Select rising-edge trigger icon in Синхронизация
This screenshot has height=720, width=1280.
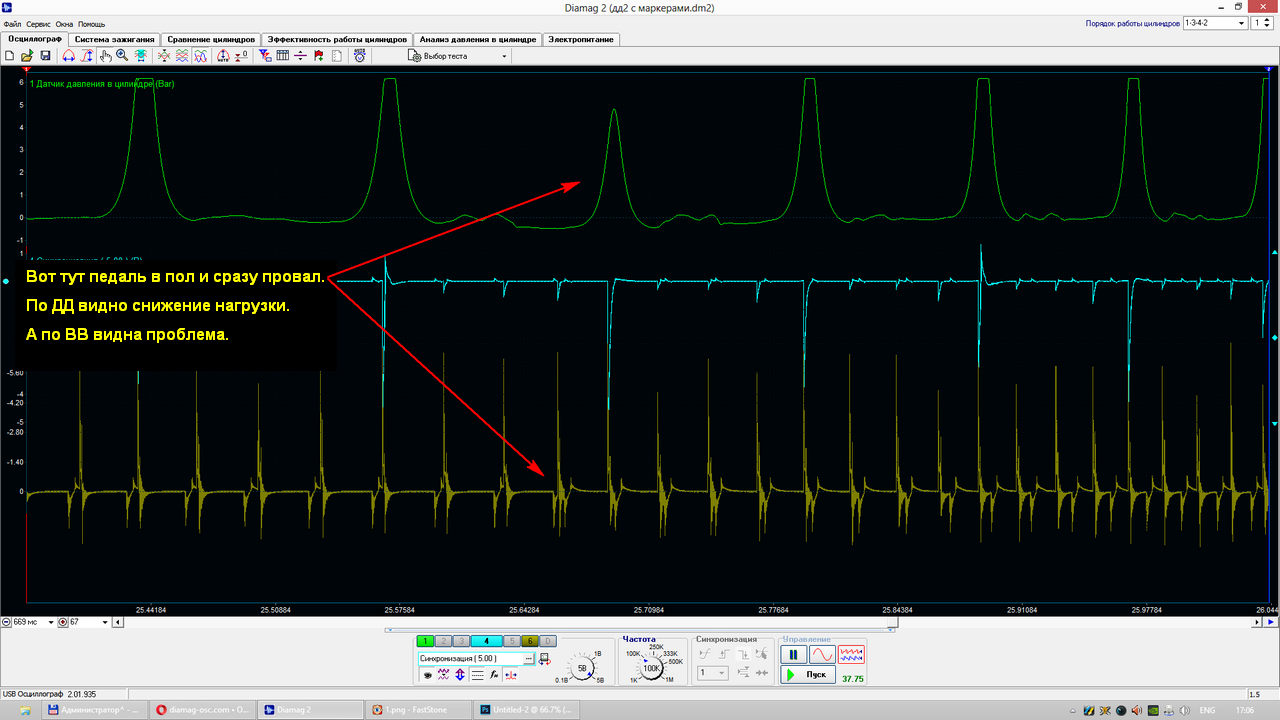pyautogui.click(x=724, y=654)
